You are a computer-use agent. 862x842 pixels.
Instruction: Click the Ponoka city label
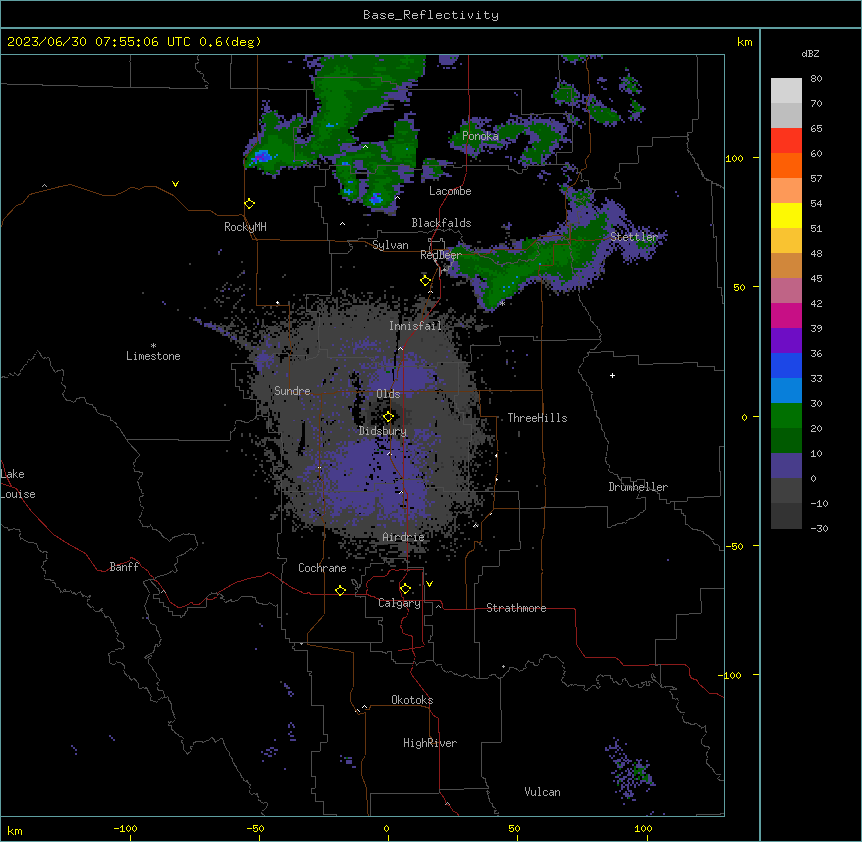(x=480, y=136)
